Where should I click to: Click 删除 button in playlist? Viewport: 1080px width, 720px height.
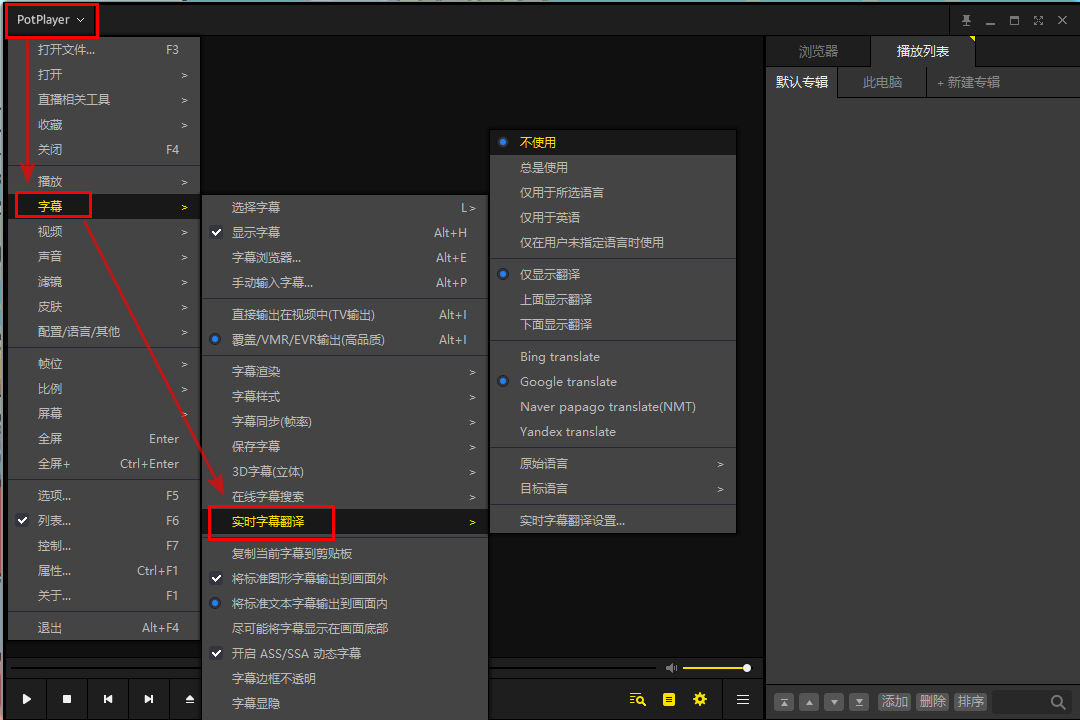click(933, 701)
